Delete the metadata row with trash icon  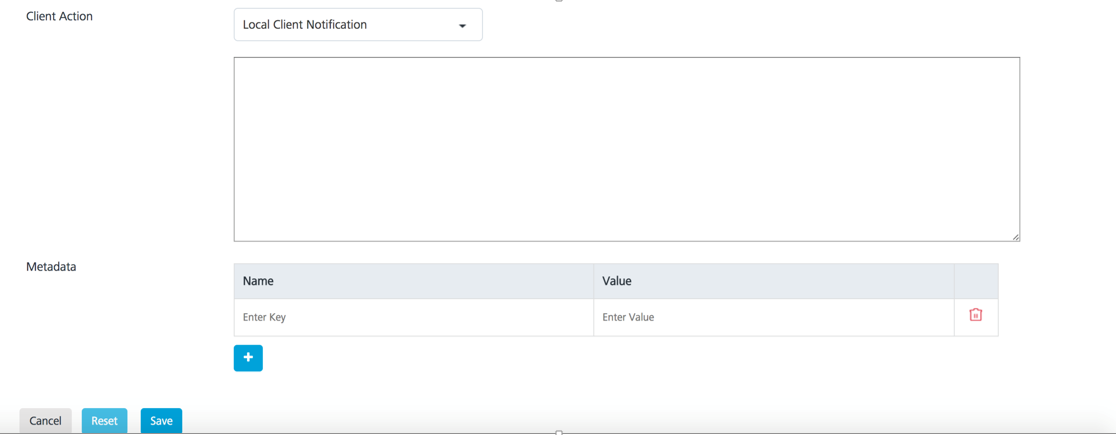point(975,315)
